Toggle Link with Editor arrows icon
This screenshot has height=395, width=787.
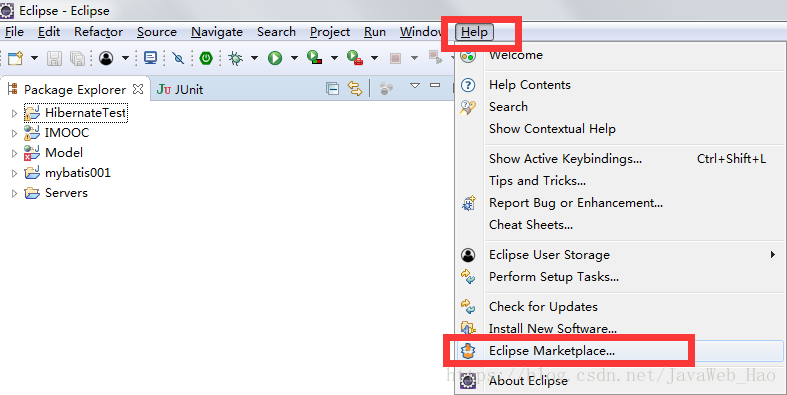pos(355,89)
